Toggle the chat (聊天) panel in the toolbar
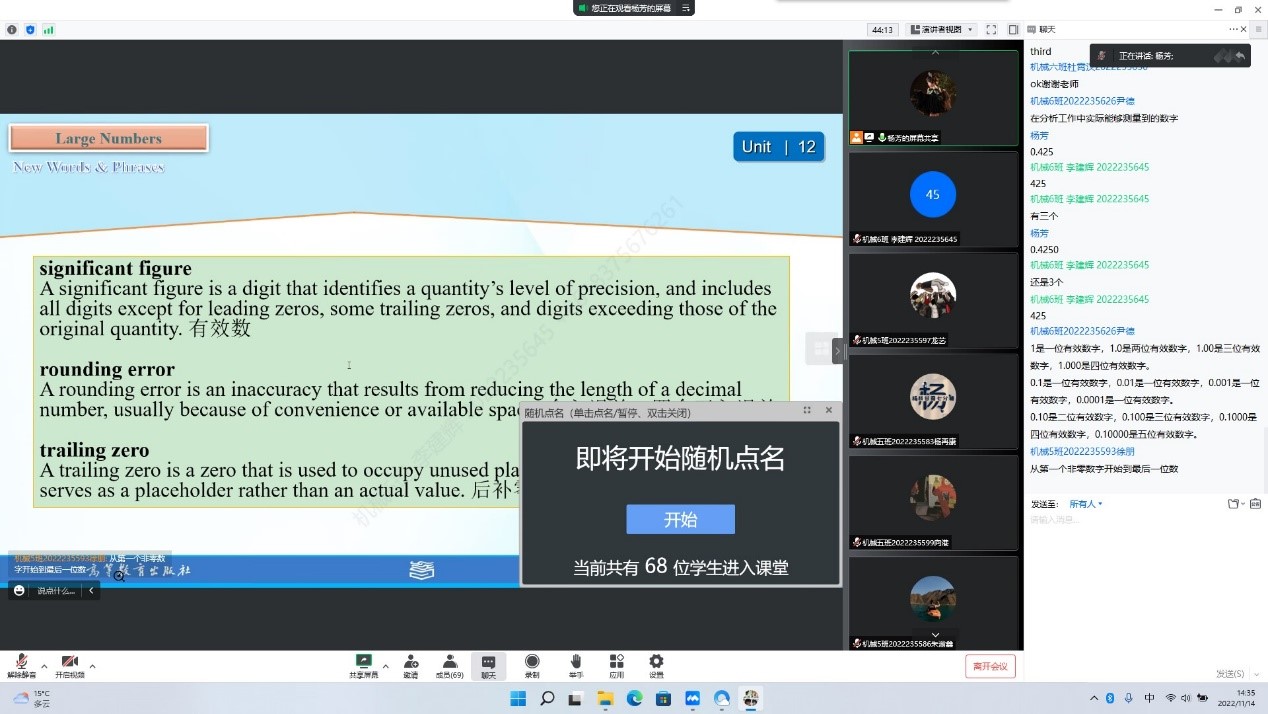The image size is (1268, 714). click(488, 666)
